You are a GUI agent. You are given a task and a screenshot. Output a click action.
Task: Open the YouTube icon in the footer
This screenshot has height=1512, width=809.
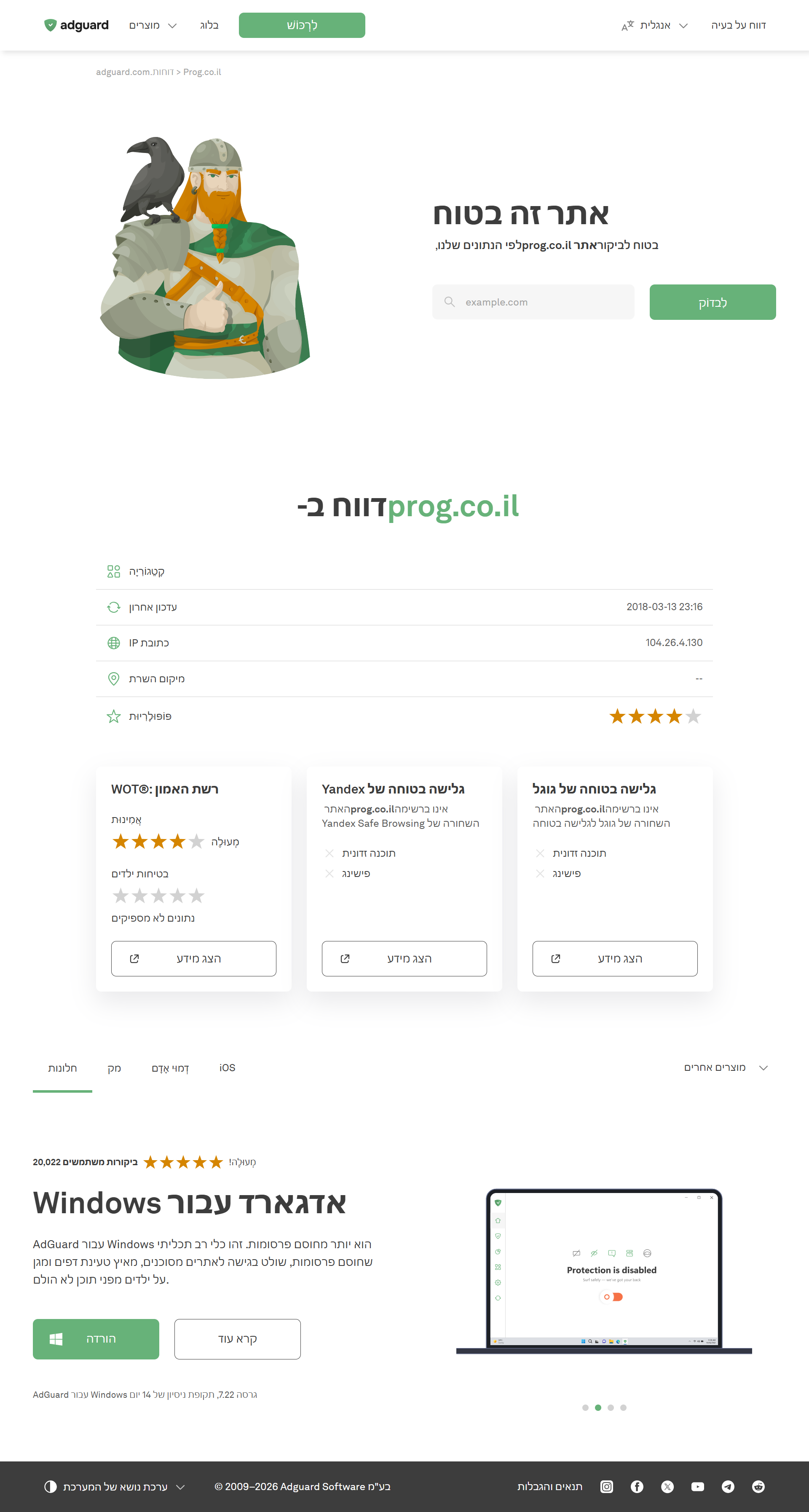(697, 1486)
